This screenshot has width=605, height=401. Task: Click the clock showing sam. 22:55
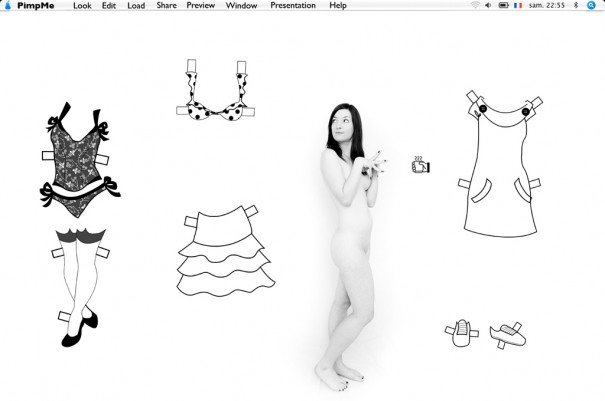(x=546, y=6)
